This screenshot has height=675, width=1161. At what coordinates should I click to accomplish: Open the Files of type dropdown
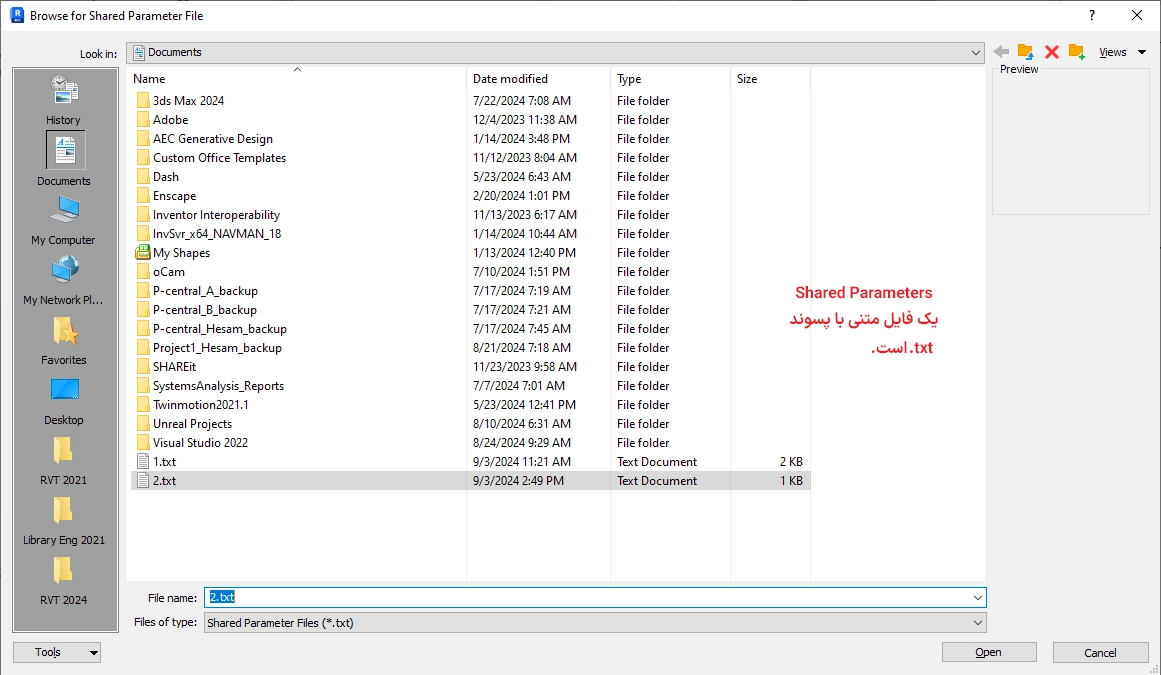pyautogui.click(x=977, y=623)
